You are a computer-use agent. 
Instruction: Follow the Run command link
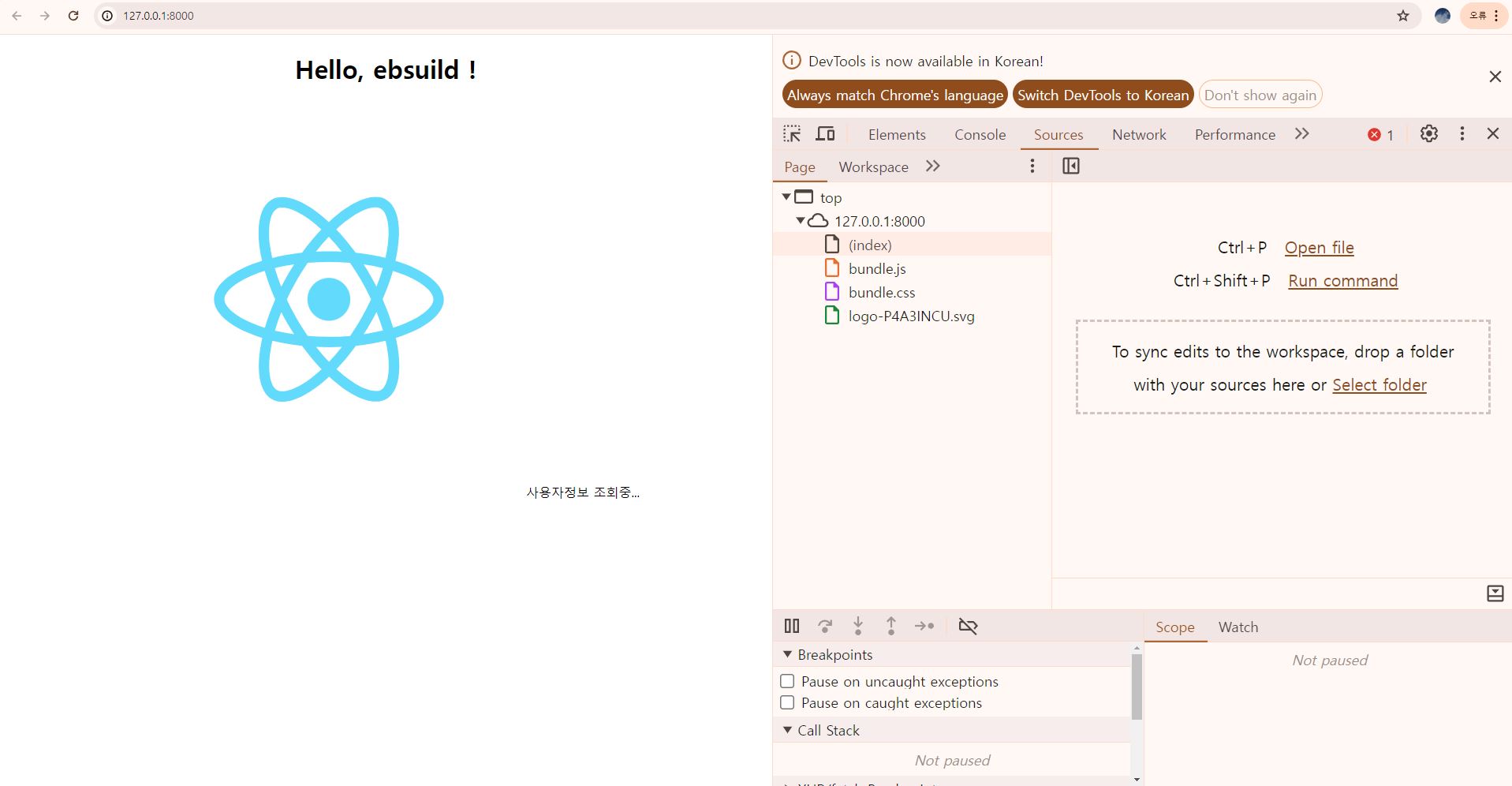pyautogui.click(x=1342, y=281)
